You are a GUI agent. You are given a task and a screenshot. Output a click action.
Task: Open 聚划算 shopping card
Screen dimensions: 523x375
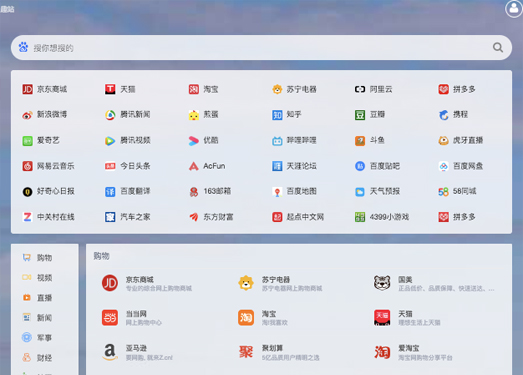[x=279, y=352]
